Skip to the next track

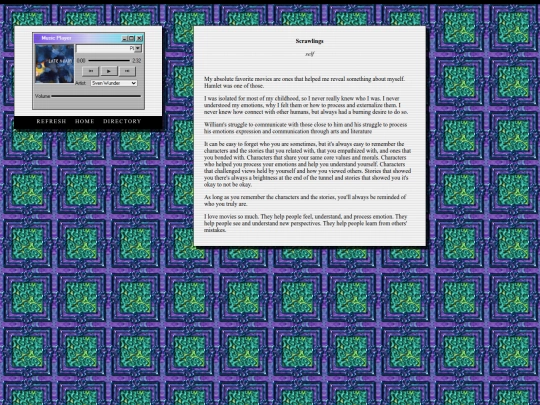click(127, 71)
